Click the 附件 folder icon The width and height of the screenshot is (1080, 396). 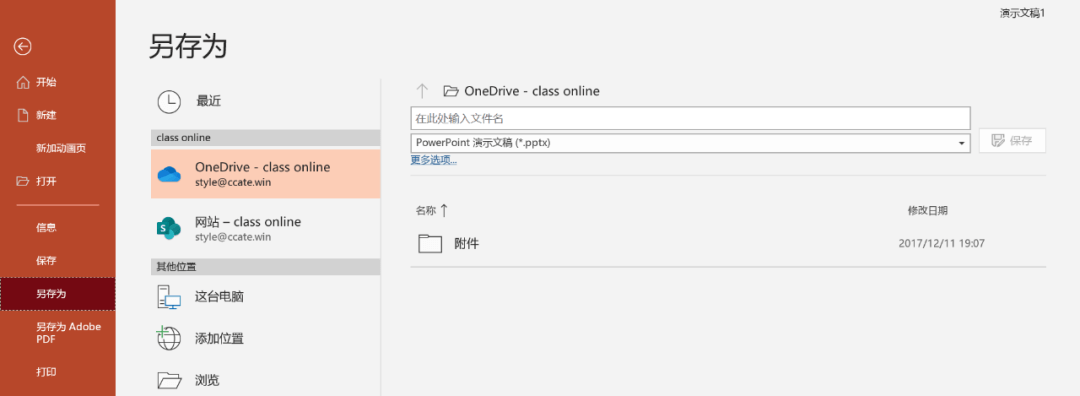click(430, 243)
